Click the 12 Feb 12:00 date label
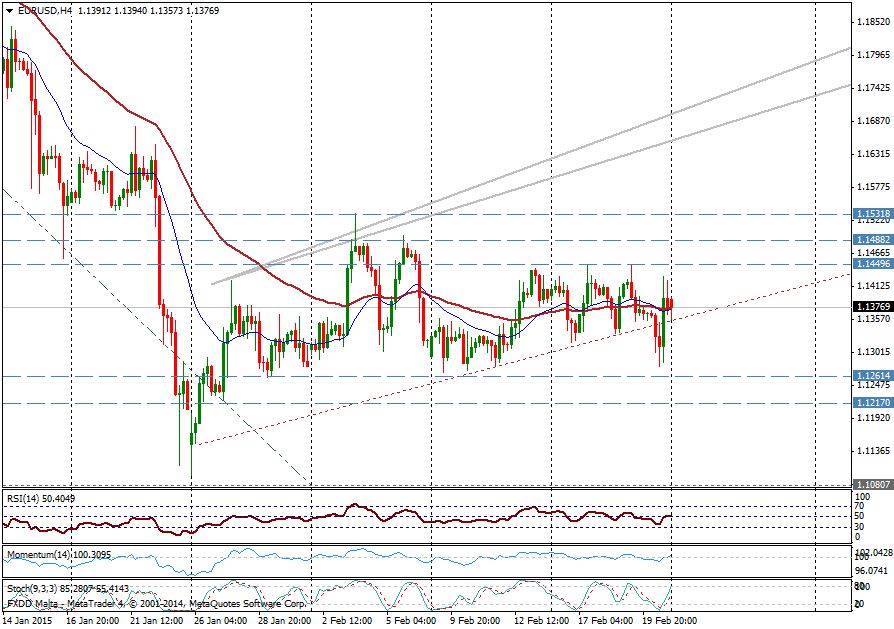 (542, 620)
